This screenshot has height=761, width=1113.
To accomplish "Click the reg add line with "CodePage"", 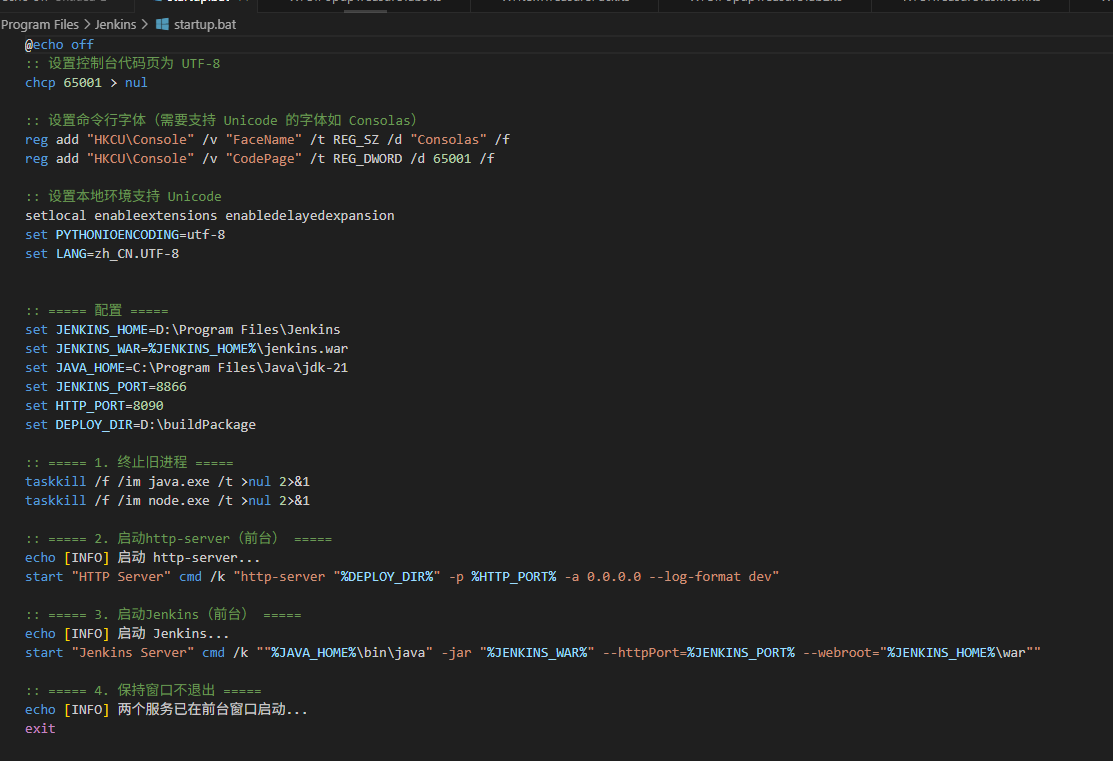I will click(x=260, y=158).
